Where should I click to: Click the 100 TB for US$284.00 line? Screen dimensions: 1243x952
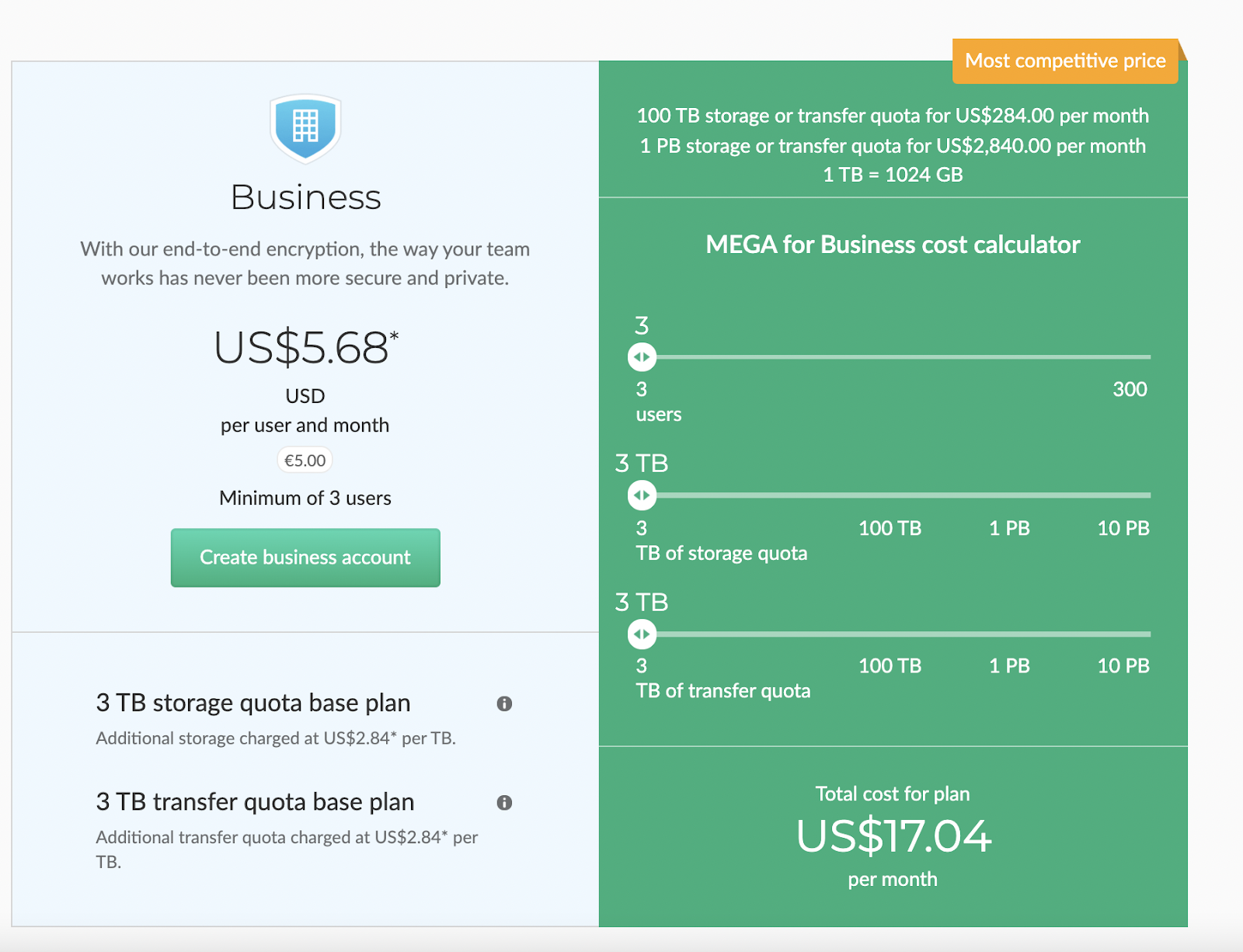point(893,116)
